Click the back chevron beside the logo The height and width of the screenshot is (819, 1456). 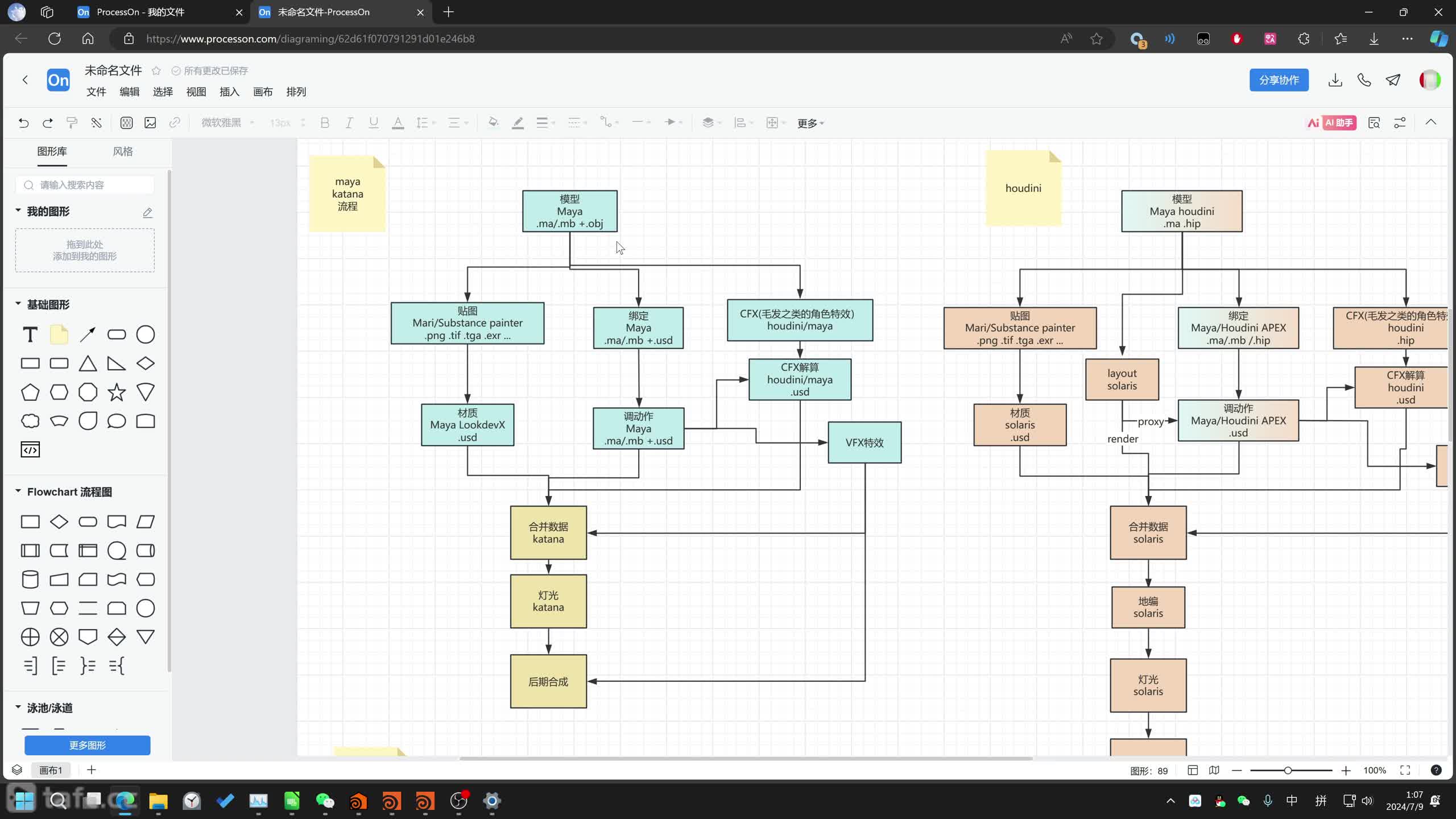[25, 80]
